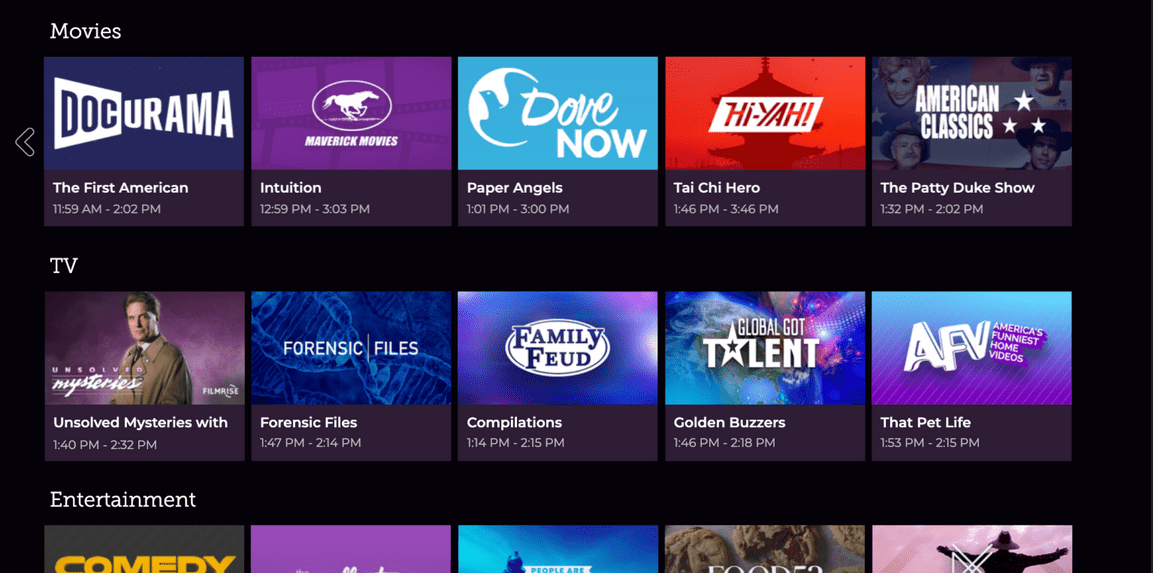This screenshot has height=573, width=1153.
Task: Open the Food52 cookie channel thumbnail
Action: (765, 549)
